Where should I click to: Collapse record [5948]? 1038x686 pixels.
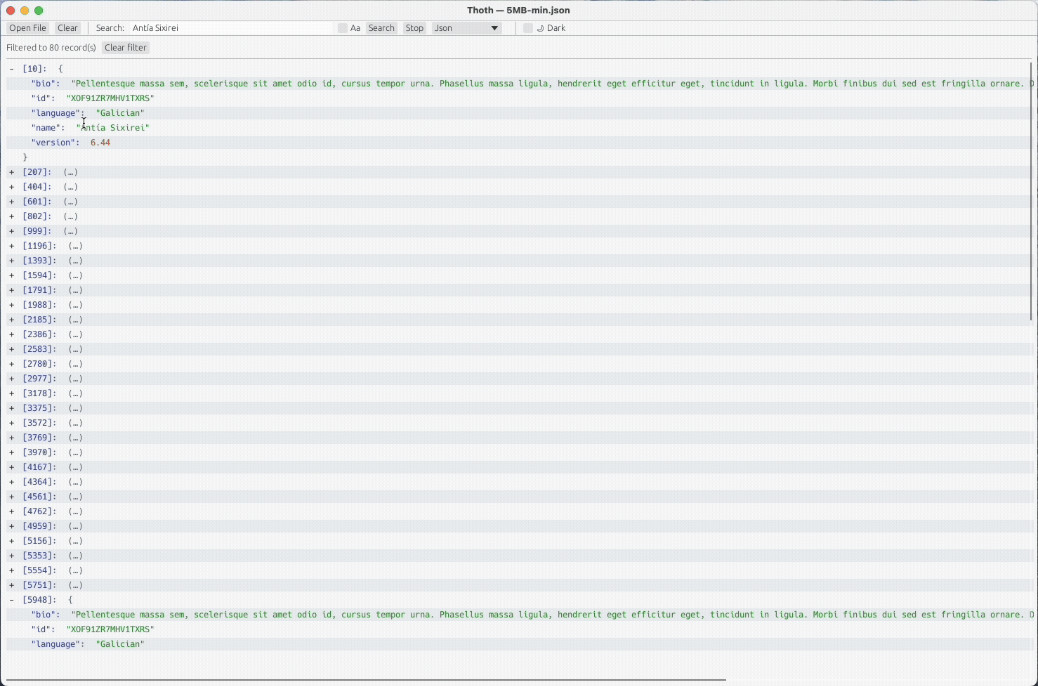click(x=11, y=600)
